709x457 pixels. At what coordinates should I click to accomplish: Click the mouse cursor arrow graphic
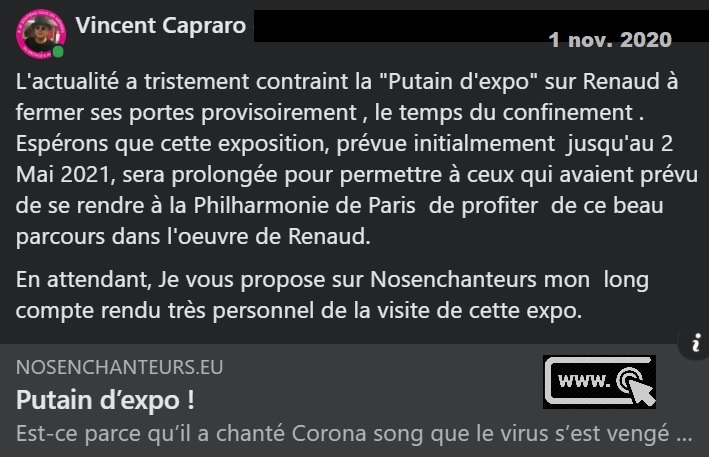coord(642,391)
